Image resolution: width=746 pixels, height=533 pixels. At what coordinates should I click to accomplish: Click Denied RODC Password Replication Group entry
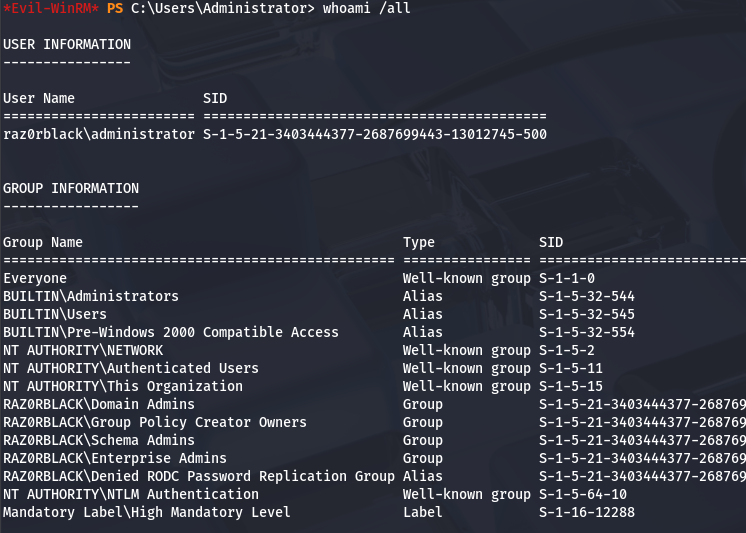(x=199, y=476)
